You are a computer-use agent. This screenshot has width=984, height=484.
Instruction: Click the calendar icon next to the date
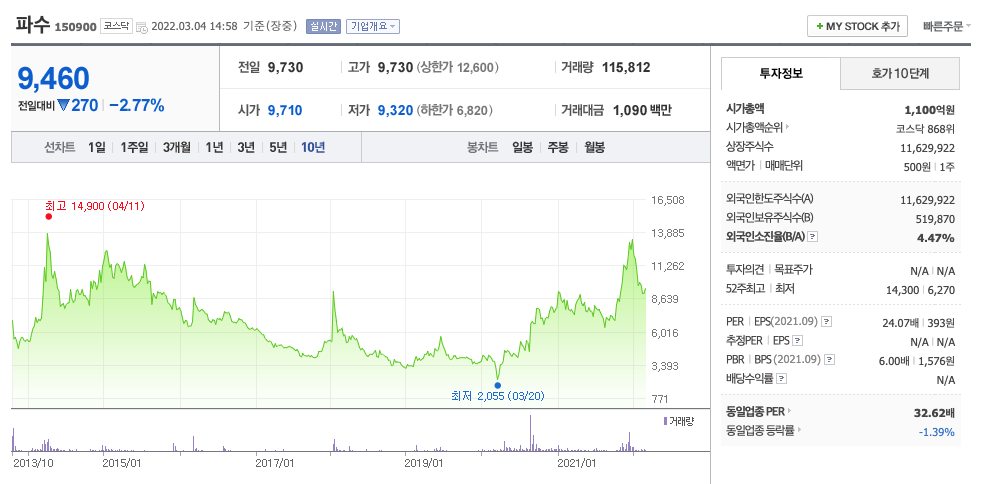click(142, 27)
